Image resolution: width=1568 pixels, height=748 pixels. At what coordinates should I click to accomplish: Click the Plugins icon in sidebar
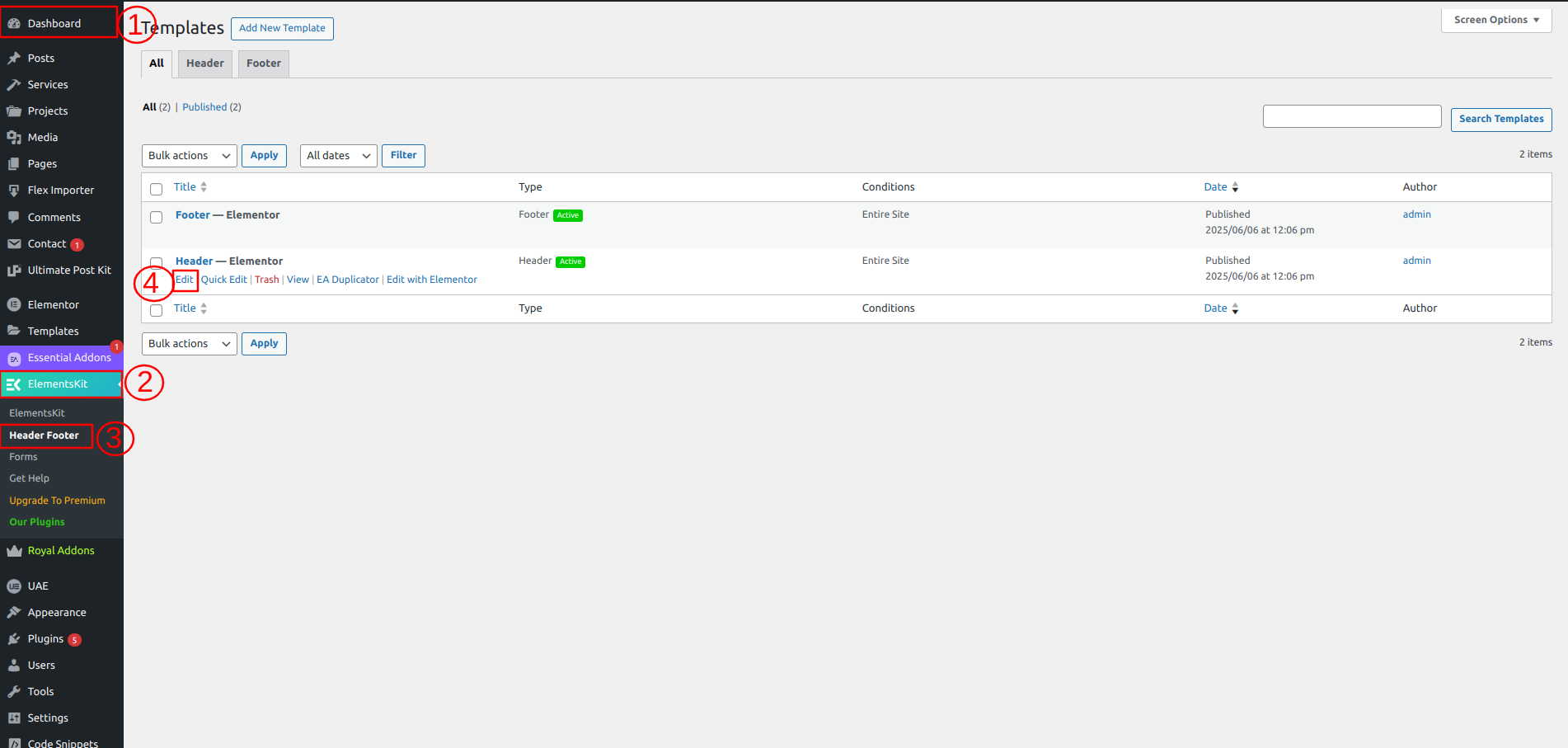click(14, 639)
